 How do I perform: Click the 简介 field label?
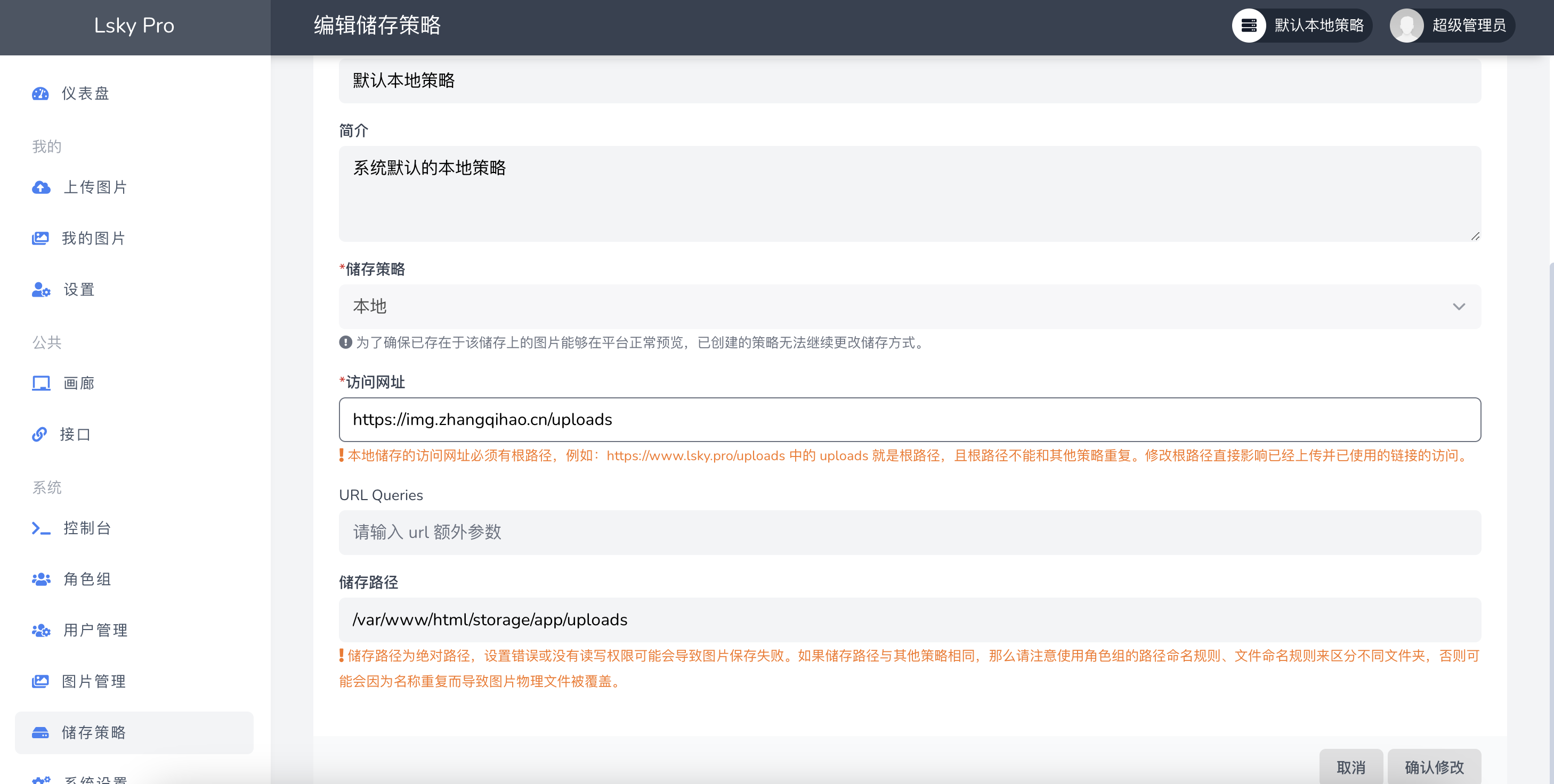tap(353, 130)
